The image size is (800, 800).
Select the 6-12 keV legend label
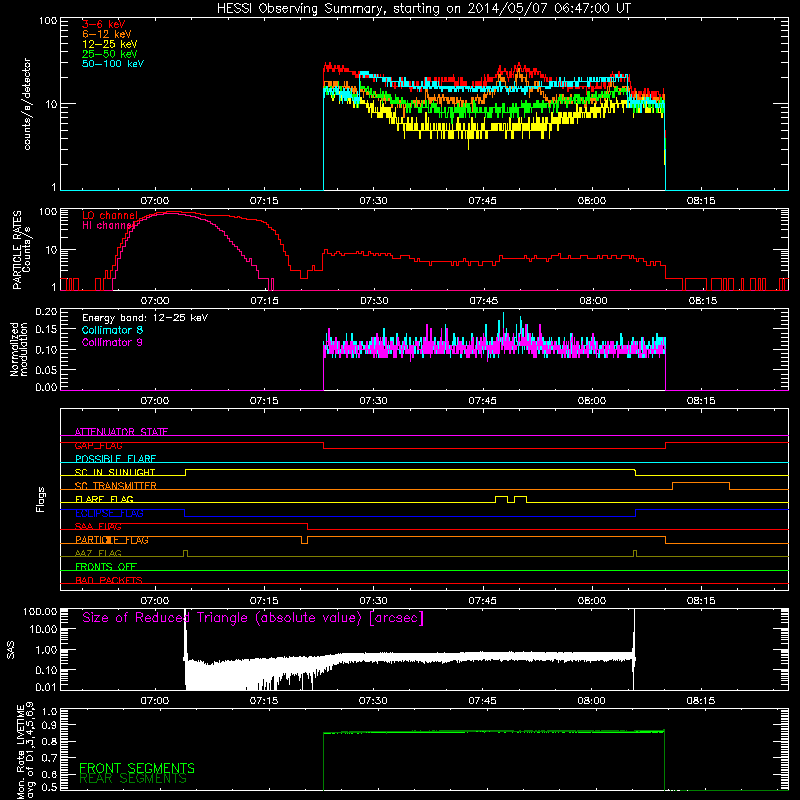[x=107, y=34]
